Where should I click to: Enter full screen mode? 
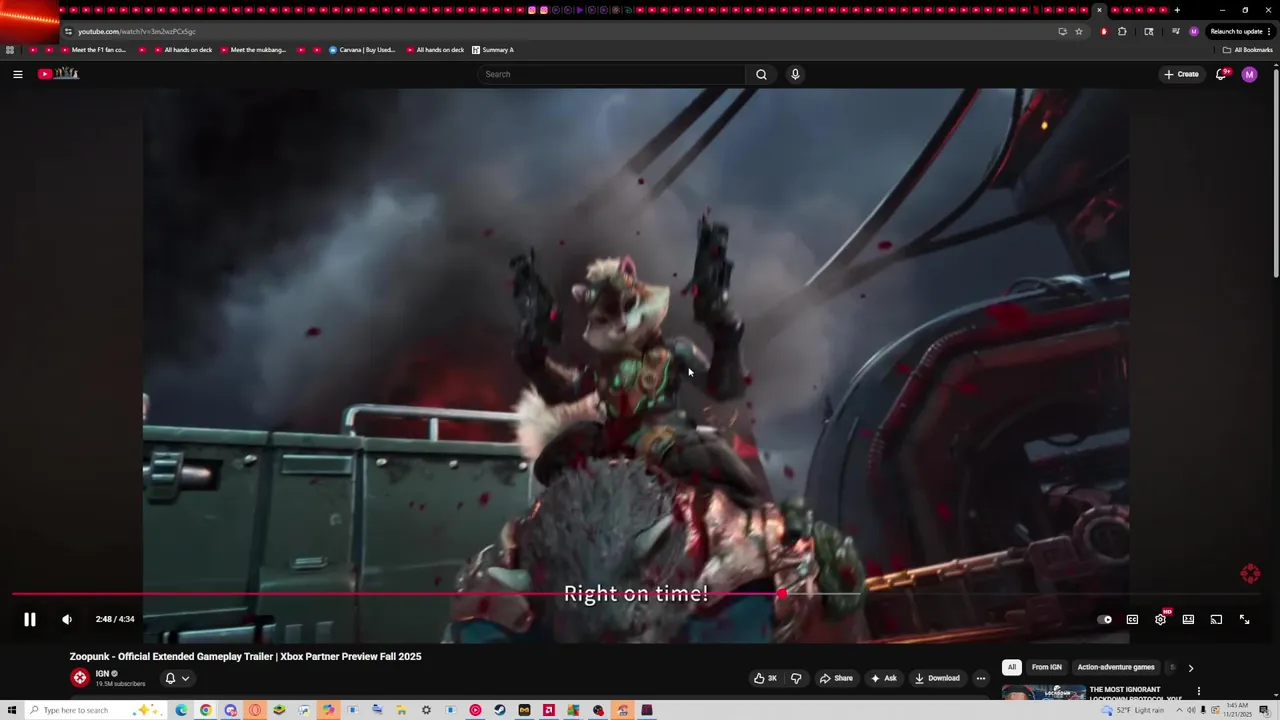1244,619
